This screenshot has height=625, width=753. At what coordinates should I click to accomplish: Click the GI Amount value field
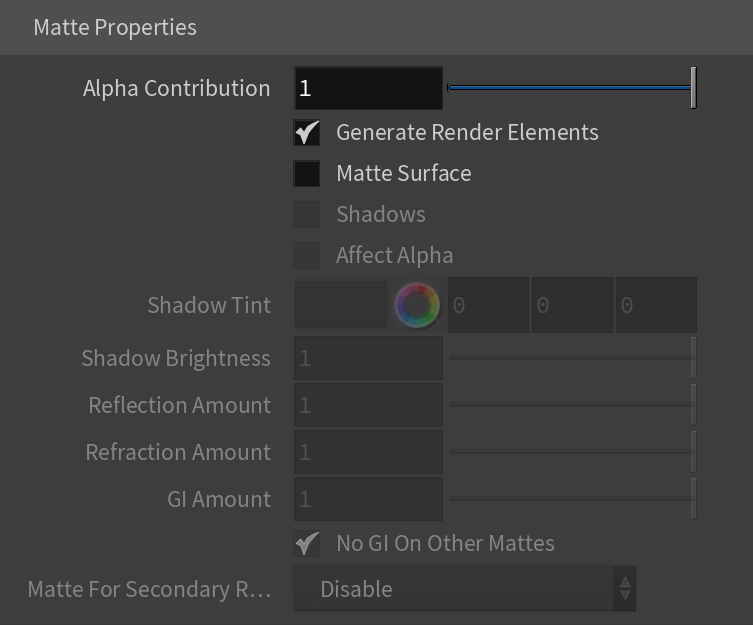(368, 499)
